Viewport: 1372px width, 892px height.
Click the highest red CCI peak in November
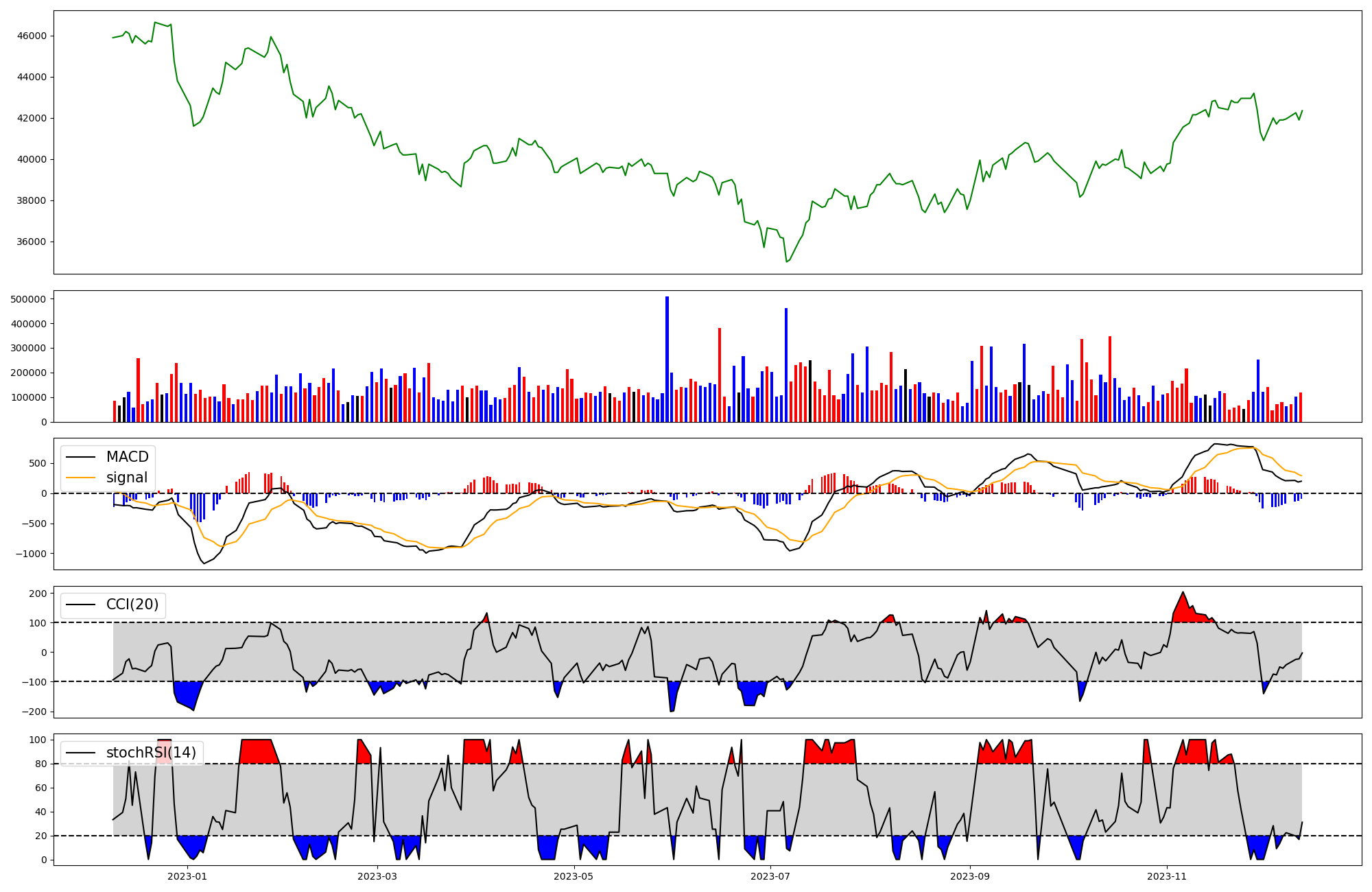point(1183,594)
